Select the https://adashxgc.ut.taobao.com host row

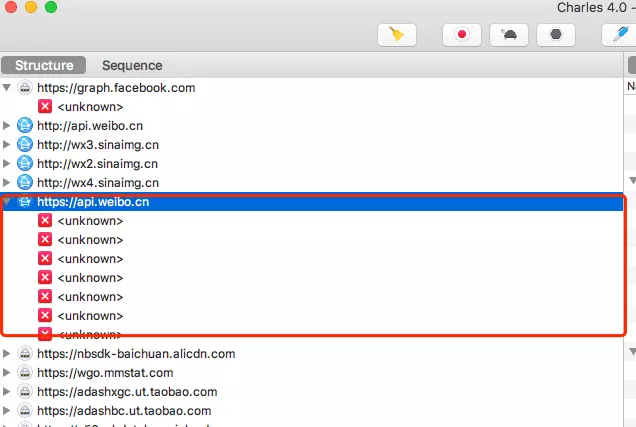pos(312,392)
